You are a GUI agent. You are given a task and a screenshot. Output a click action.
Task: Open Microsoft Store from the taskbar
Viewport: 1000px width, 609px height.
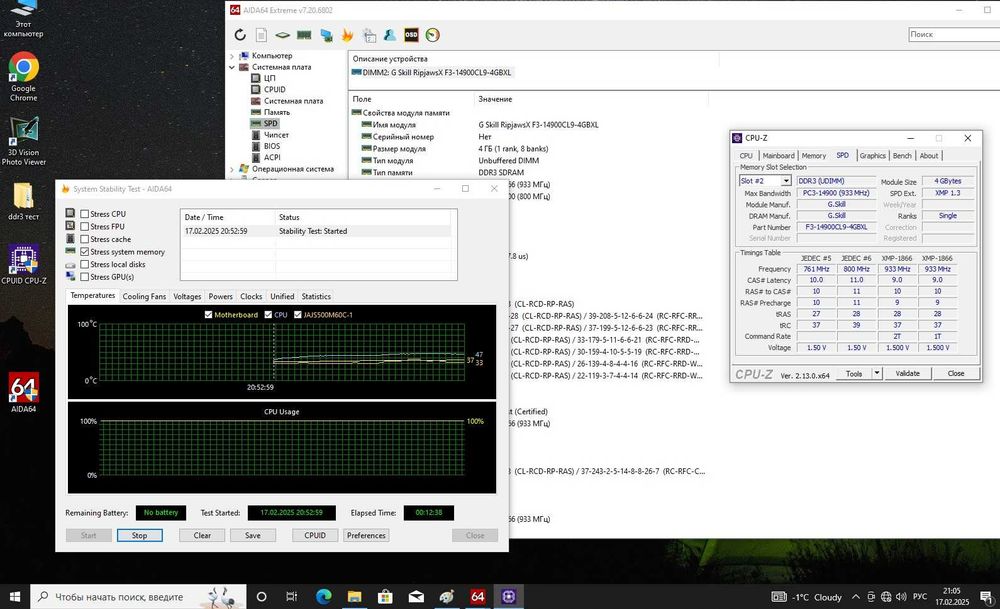385,596
